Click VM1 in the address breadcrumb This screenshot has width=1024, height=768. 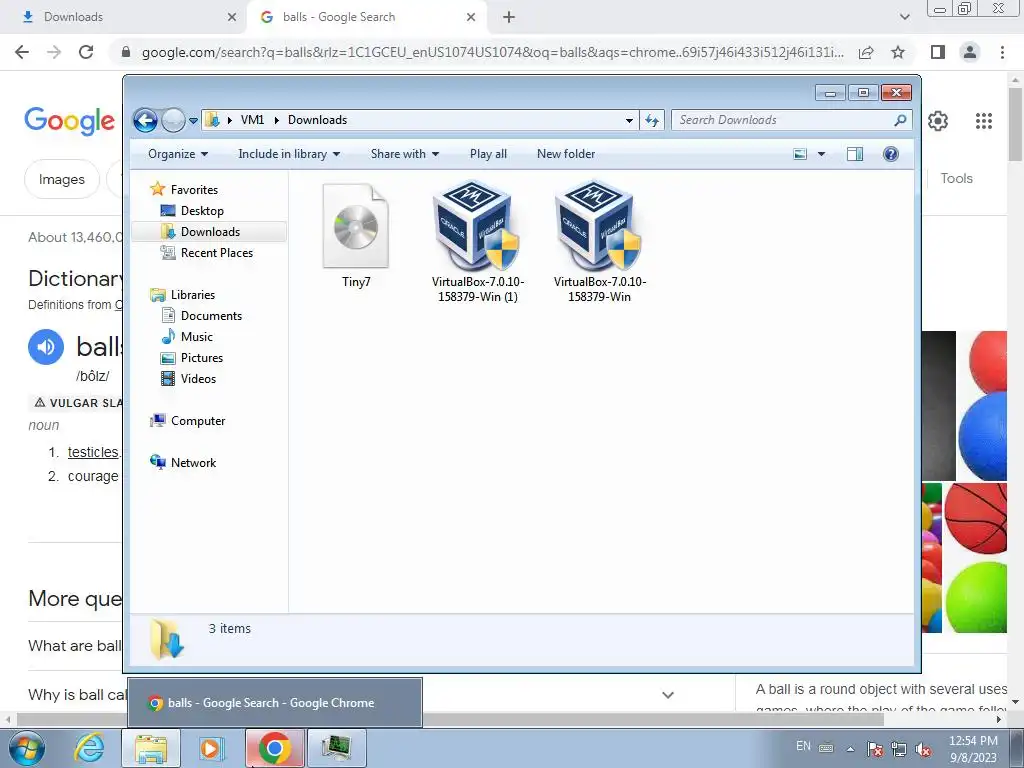pos(252,120)
